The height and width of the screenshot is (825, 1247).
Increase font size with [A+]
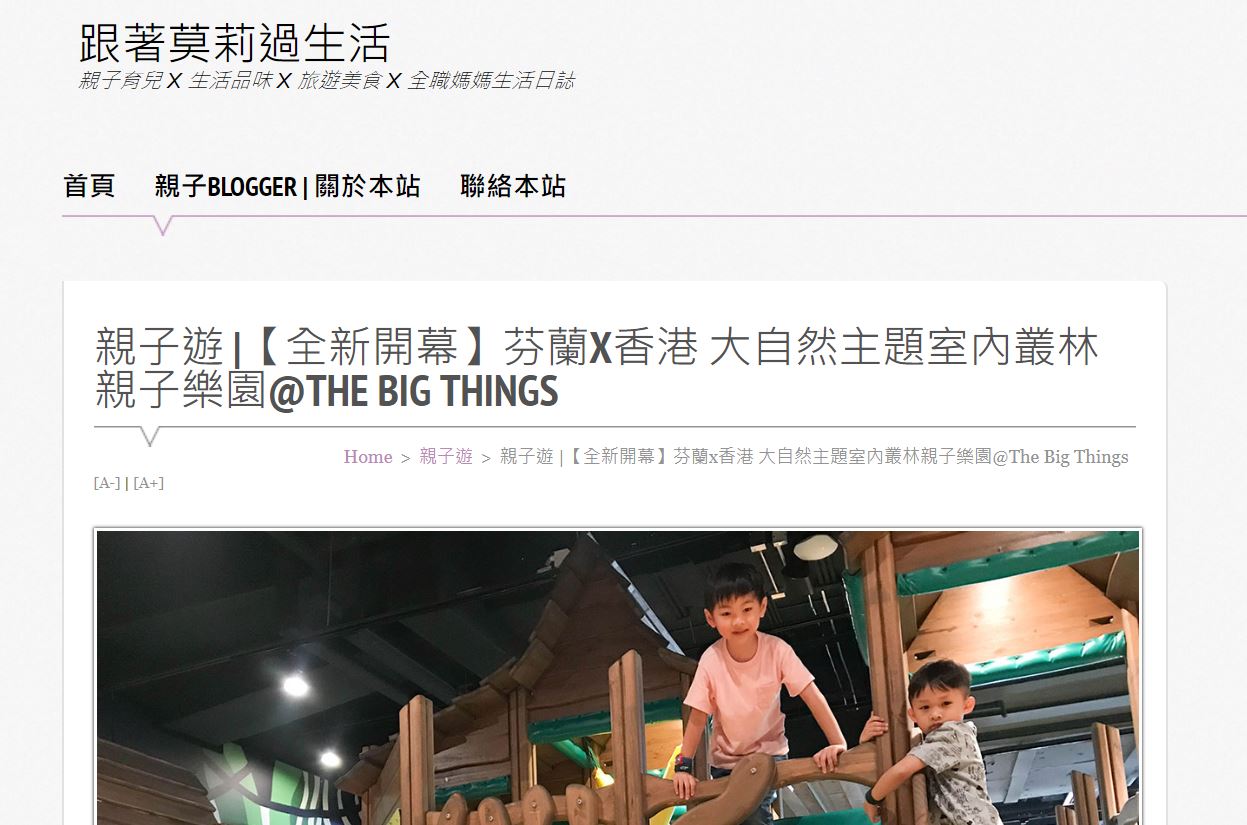pos(148,483)
